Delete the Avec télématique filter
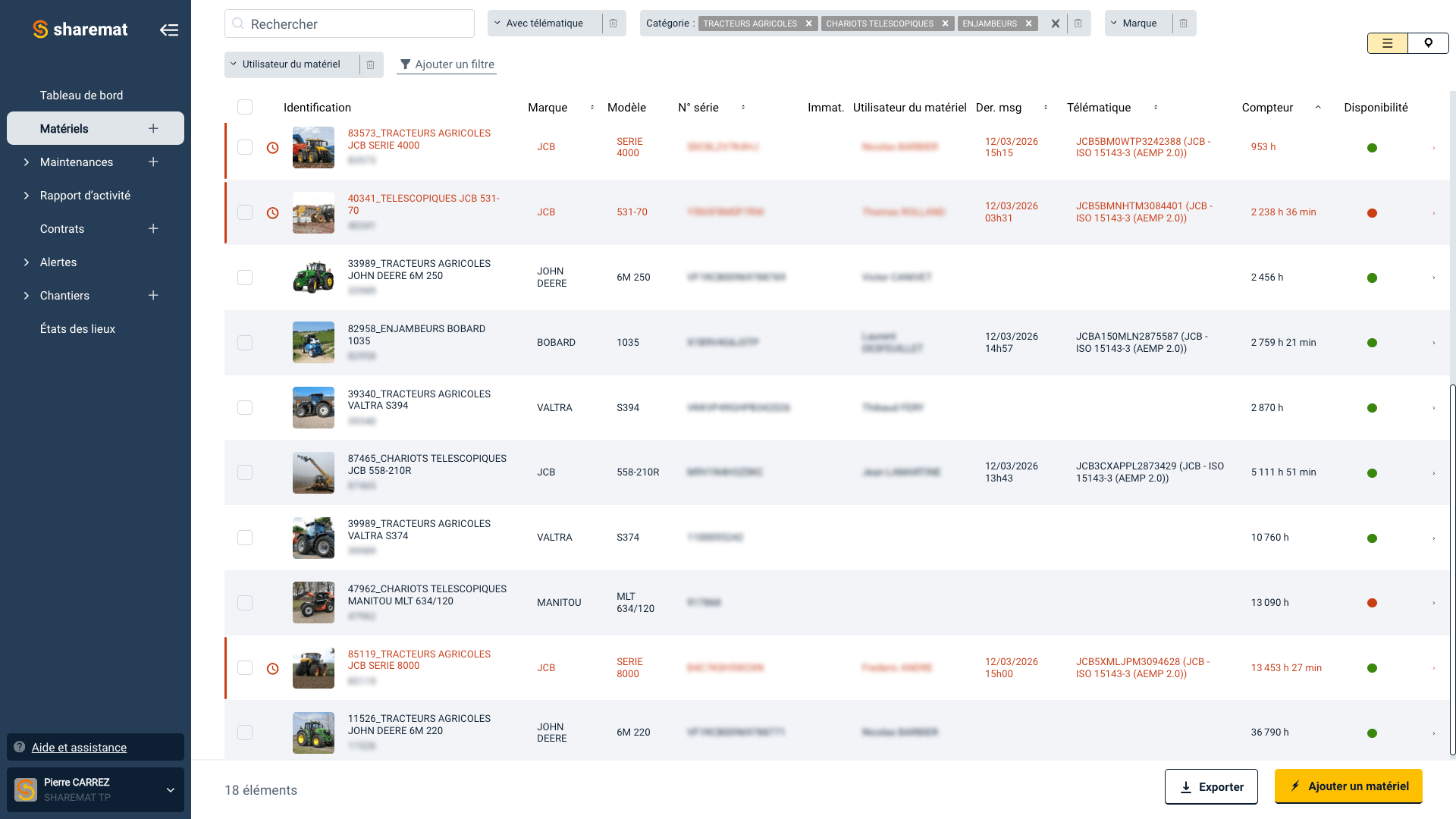 613,24
